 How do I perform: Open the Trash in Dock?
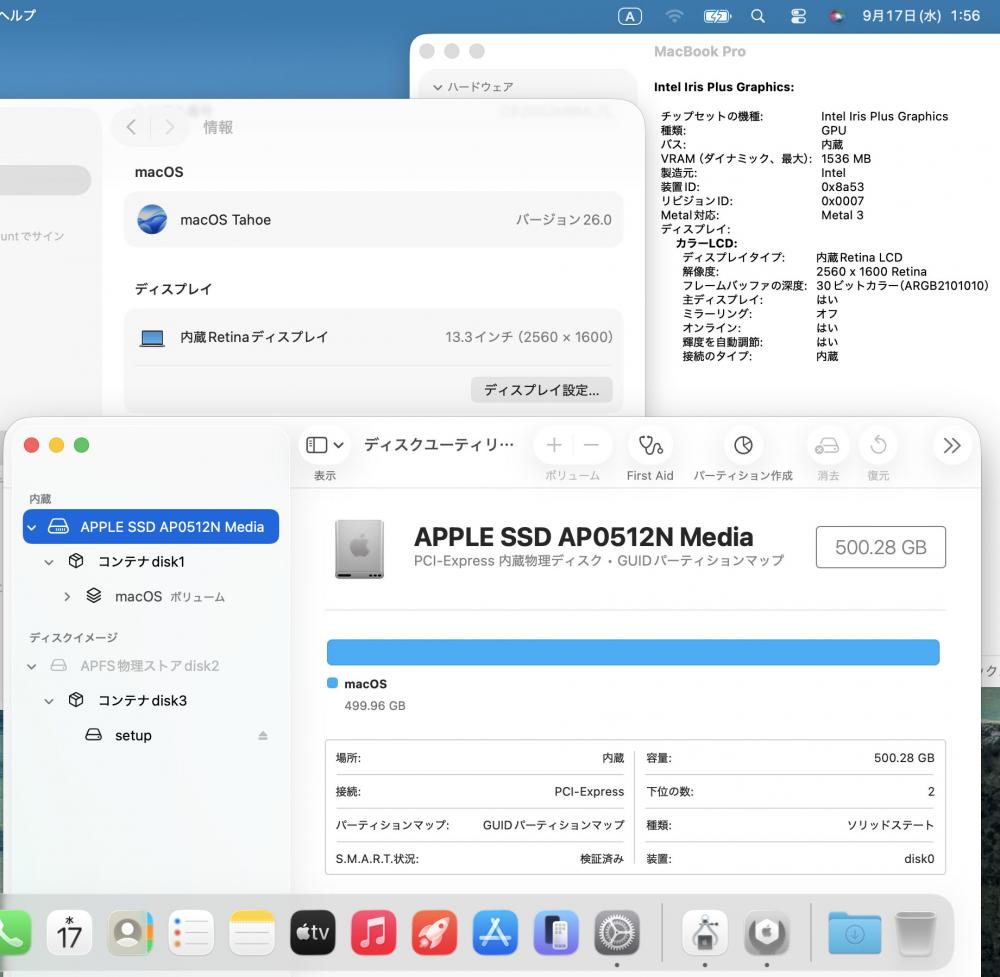pos(916,932)
